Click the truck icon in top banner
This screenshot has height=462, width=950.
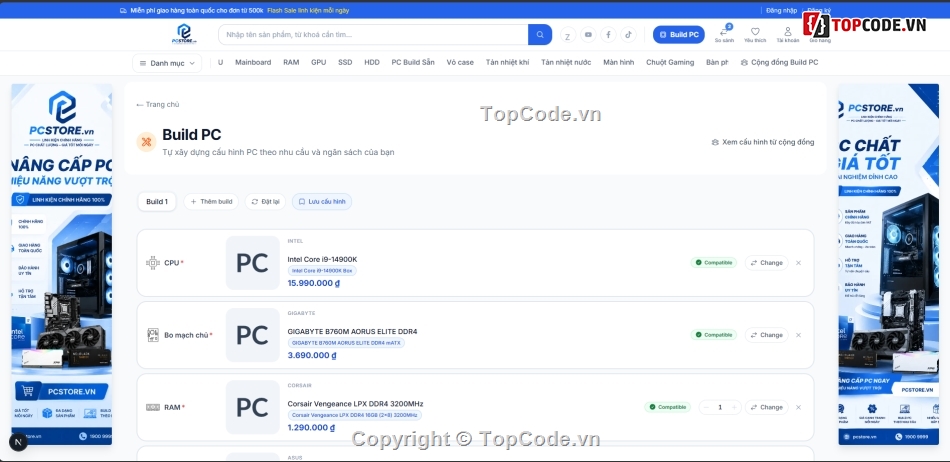(x=124, y=10)
